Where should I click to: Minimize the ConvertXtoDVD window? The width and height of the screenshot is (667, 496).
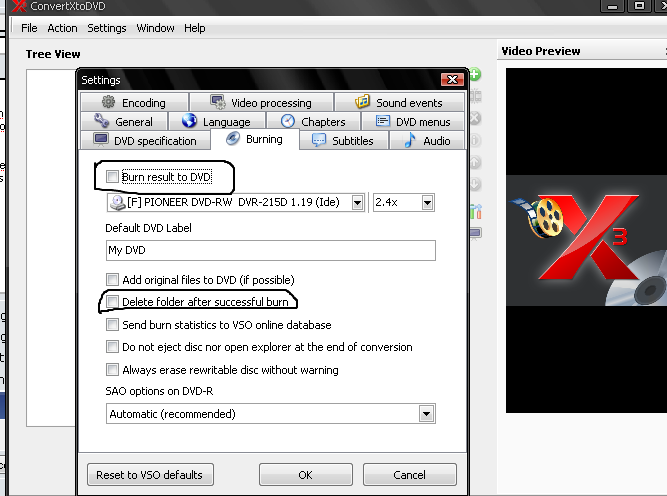click(x=613, y=6)
